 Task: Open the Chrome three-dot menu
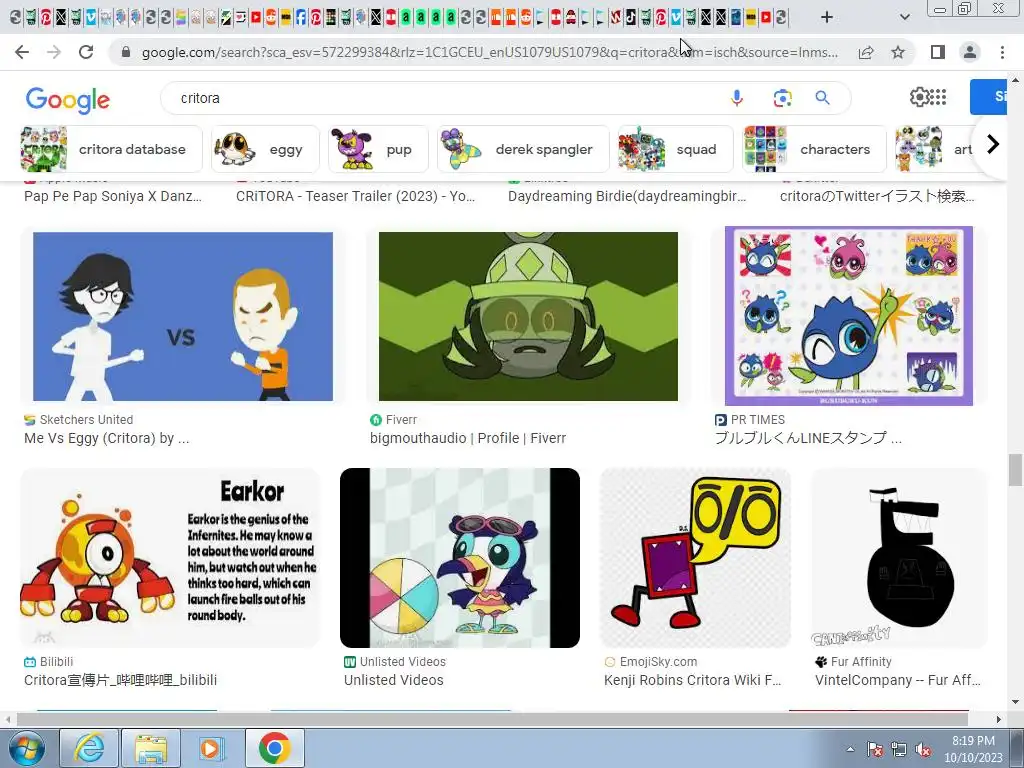pyautogui.click(x=1002, y=52)
